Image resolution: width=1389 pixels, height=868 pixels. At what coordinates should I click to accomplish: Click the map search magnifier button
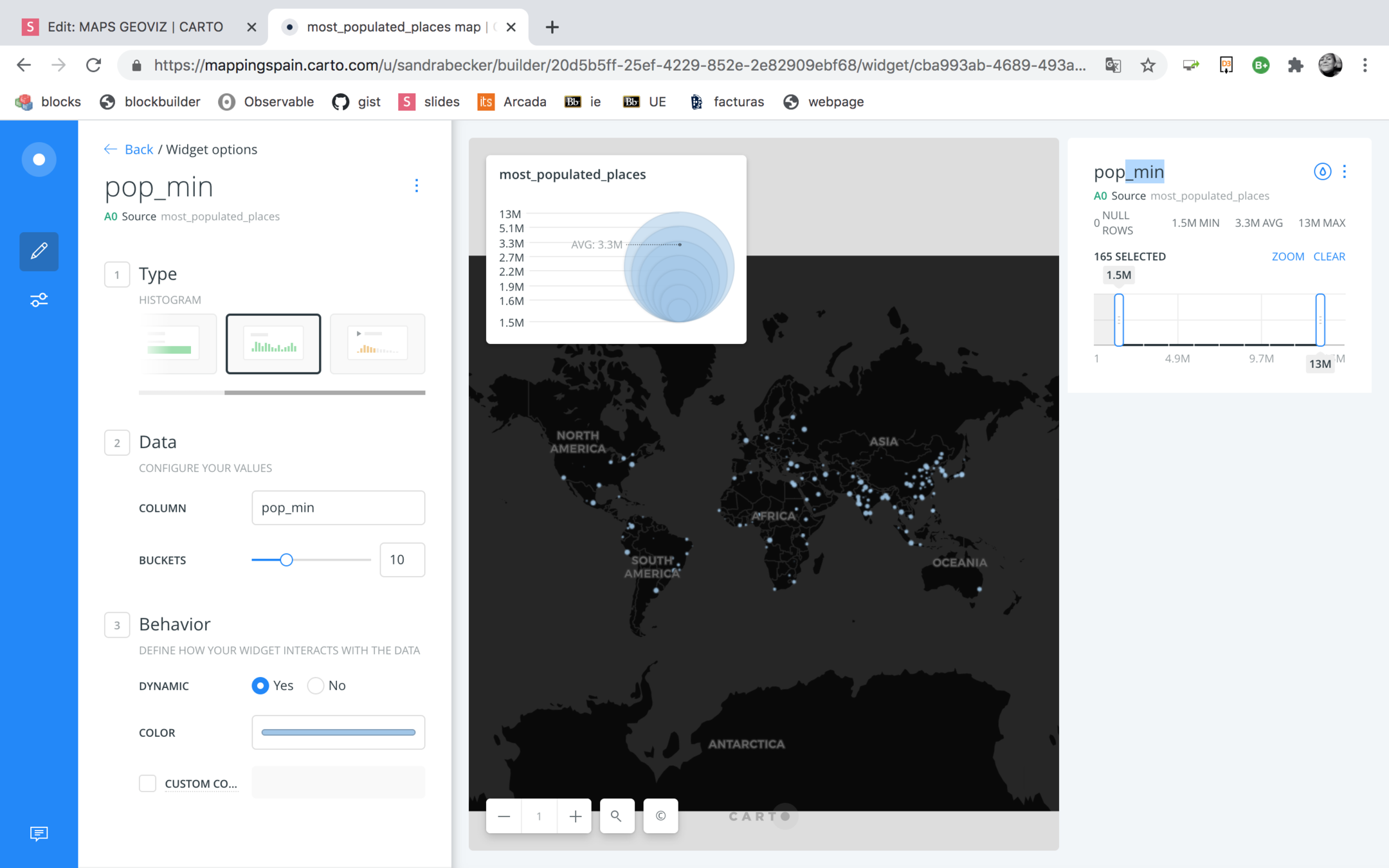(x=616, y=816)
